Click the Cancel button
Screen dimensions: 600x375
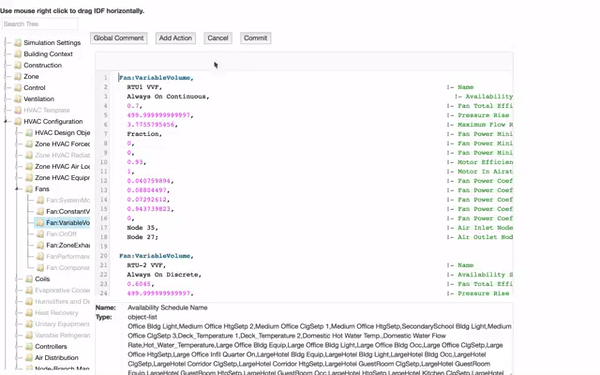pos(218,38)
